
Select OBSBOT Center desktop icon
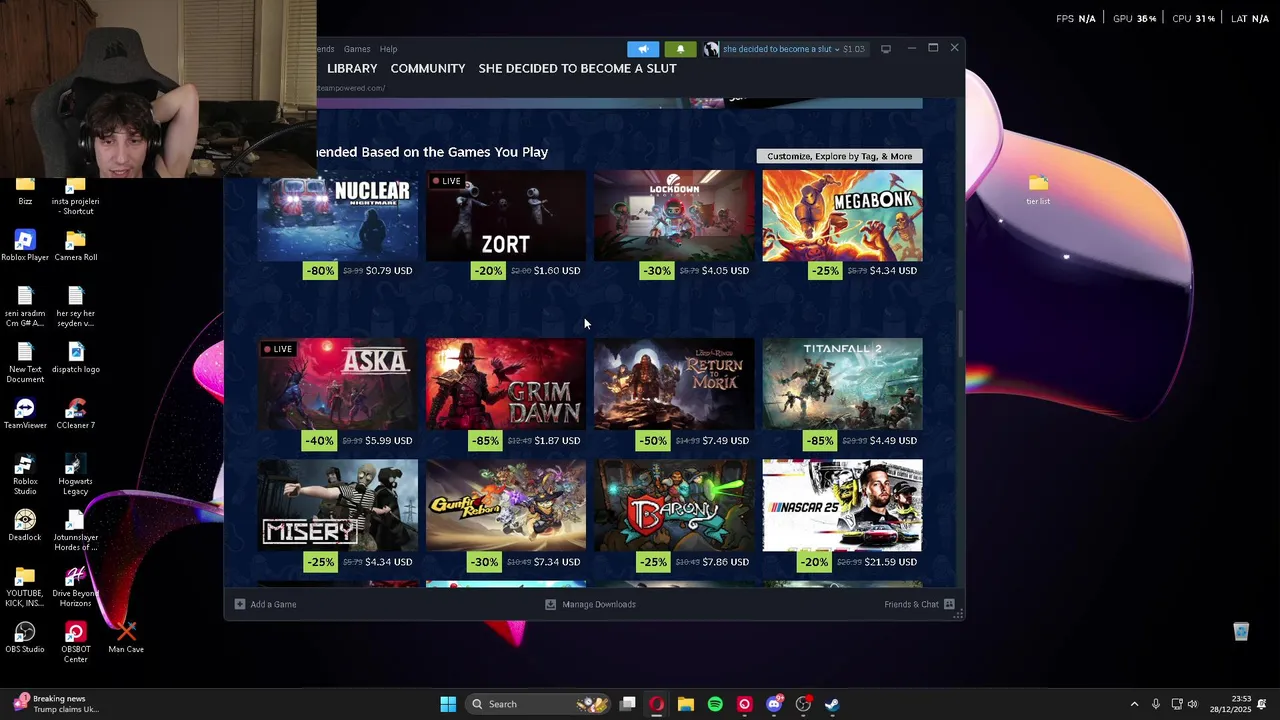tap(76, 642)
